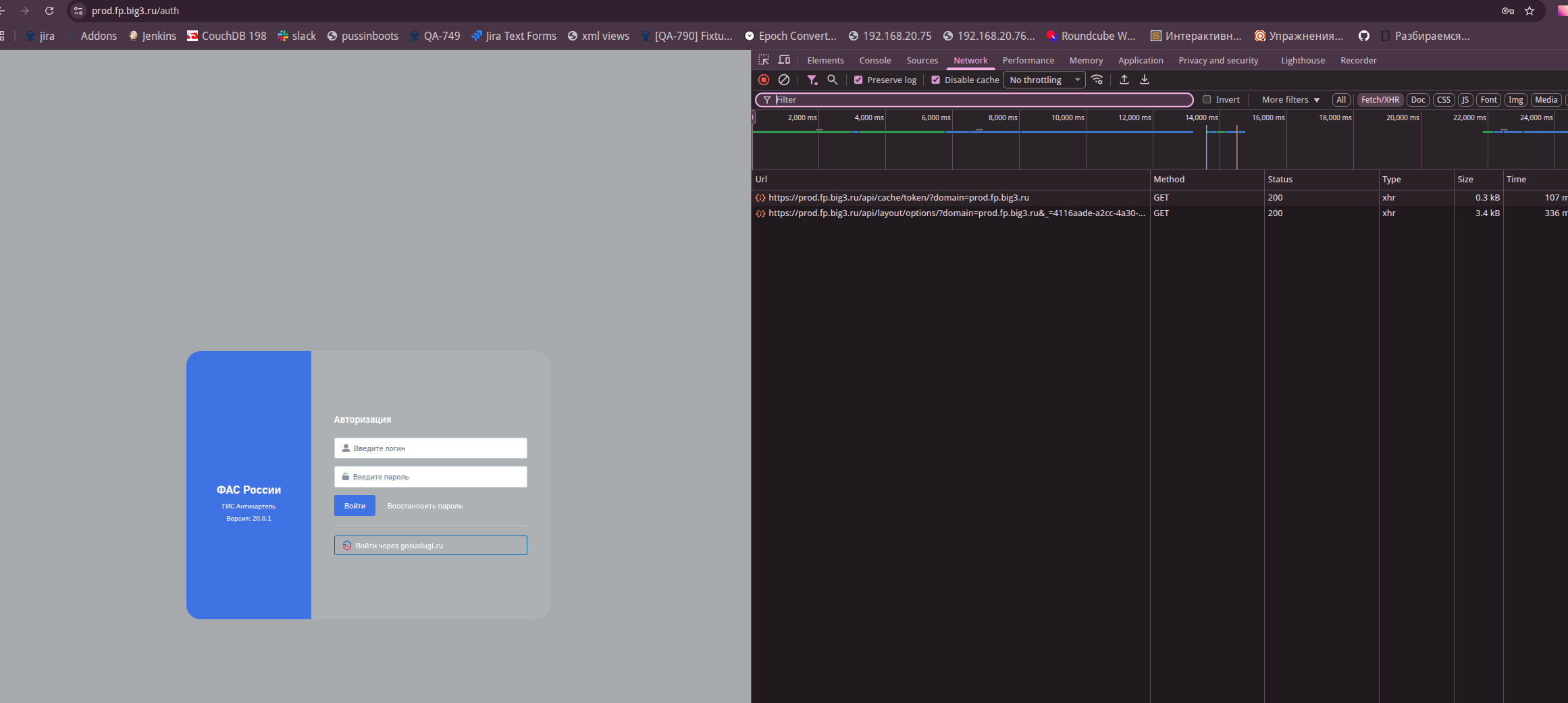Open network search with magnifier icon
This screenshot has width=1568, height=703.
(x=833, y=80)
